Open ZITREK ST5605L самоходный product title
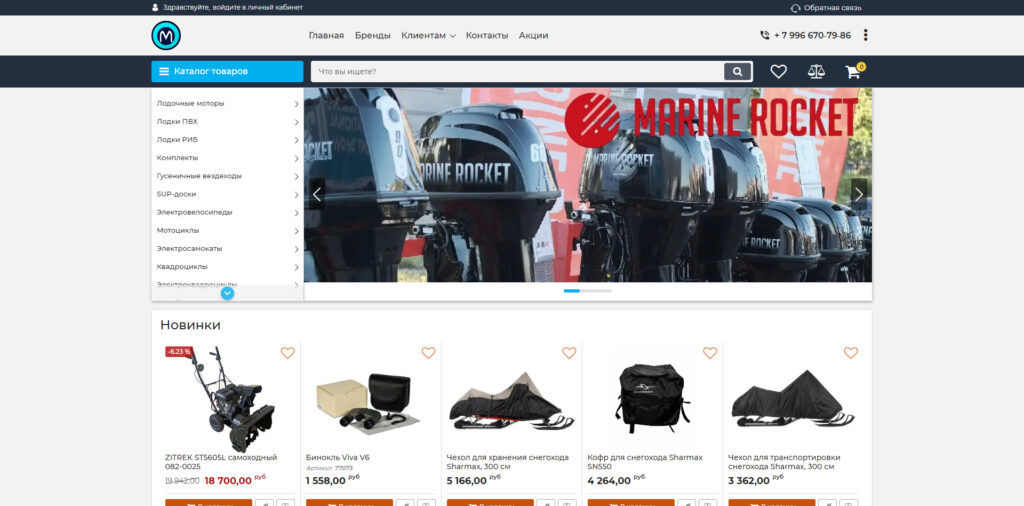The width and height of the screenshot is (1024, 506). [x=221, y=462]
